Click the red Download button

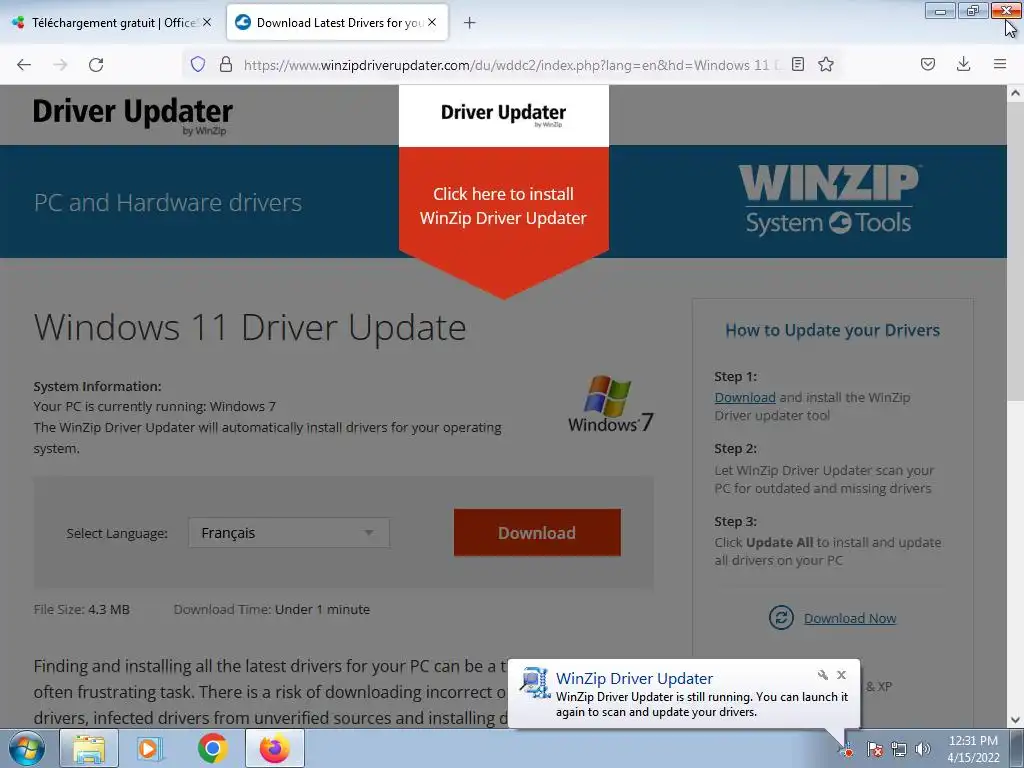(x=537, y=533)
